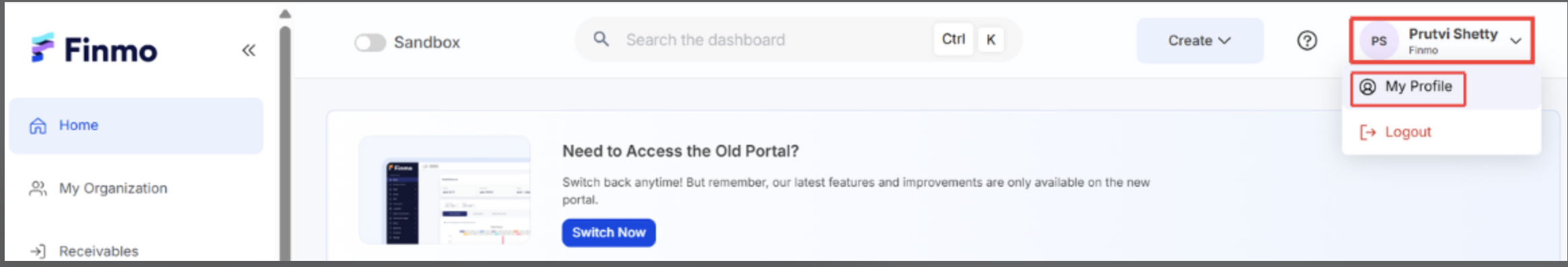The height and width of the screenshot is (267, 1568).
Task: Collapse the sidebar with double-chevron icon
Action: click(x=249, y=51)
